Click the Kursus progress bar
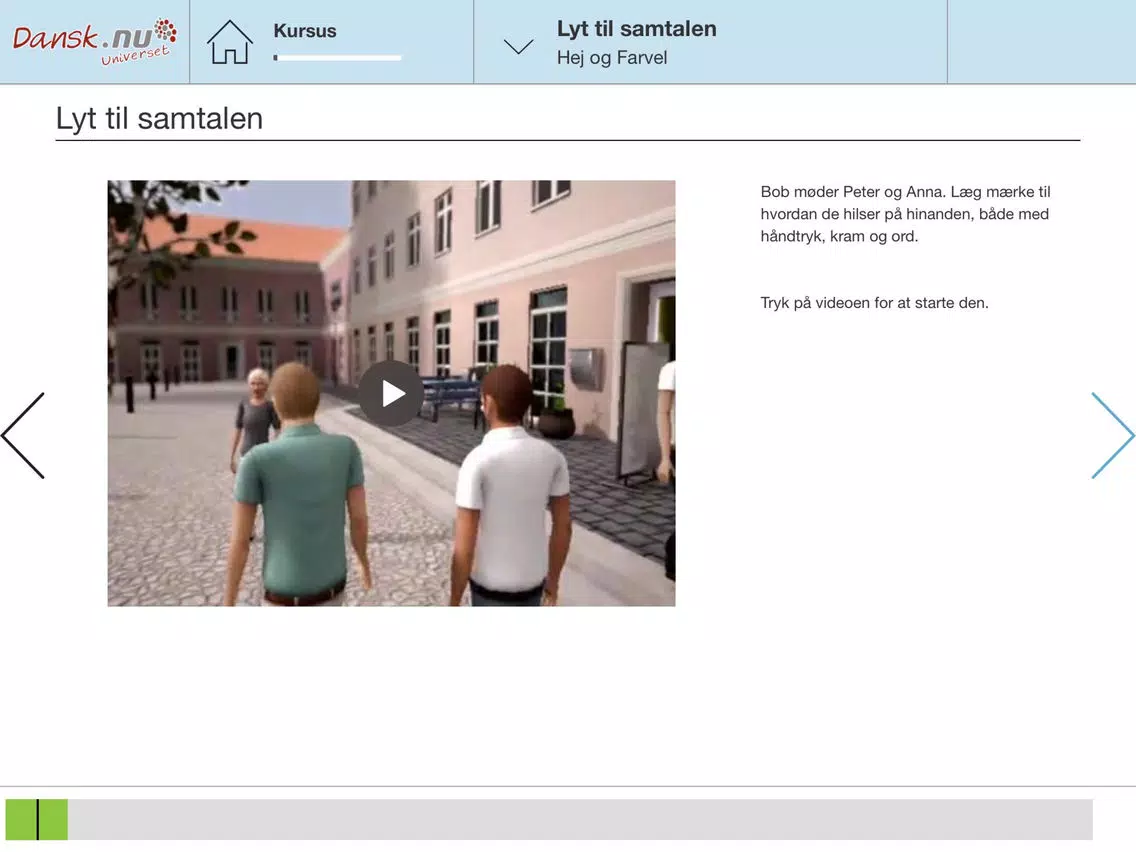 point(337,57)
